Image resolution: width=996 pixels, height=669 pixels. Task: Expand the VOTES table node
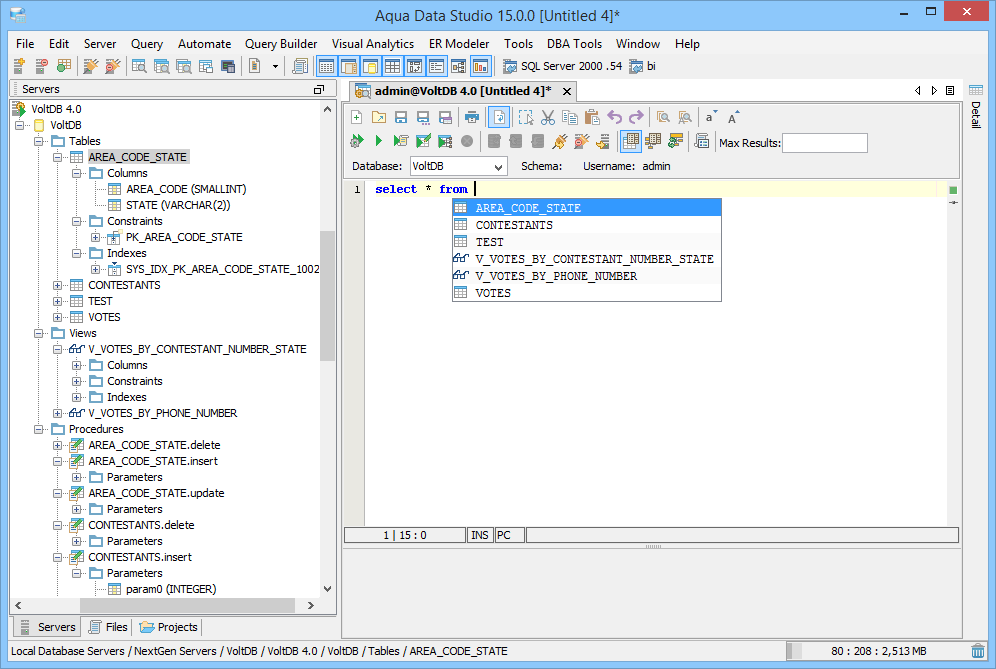[57, 317]
